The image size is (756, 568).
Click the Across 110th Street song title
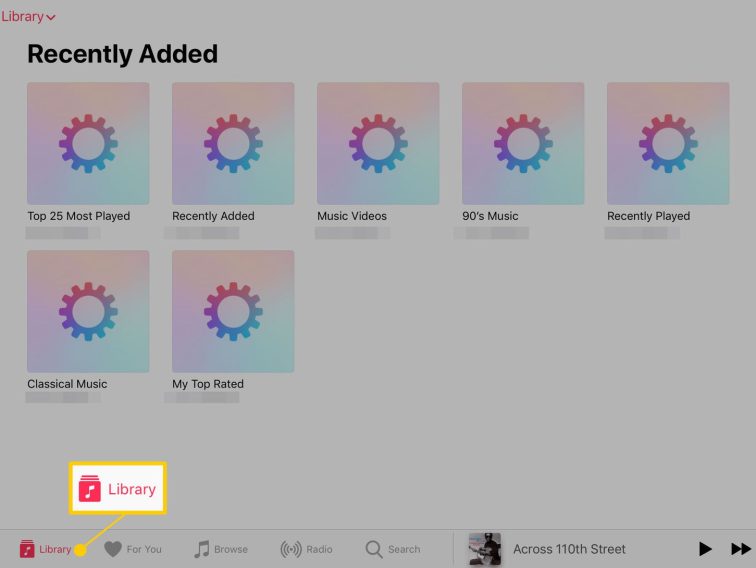(x=569, y=549)
